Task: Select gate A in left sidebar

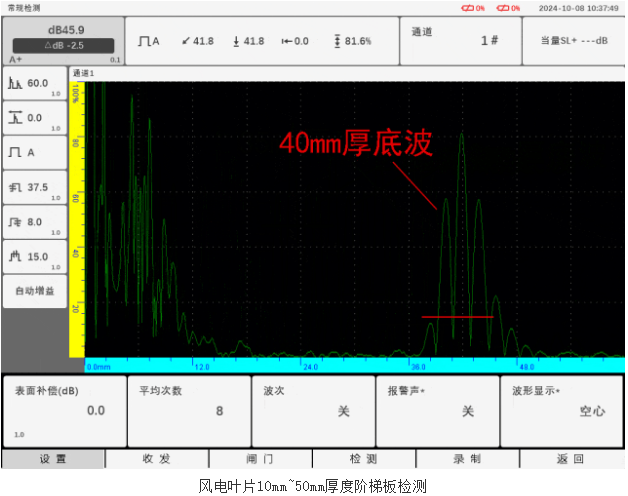Action: tap(35, 153)
